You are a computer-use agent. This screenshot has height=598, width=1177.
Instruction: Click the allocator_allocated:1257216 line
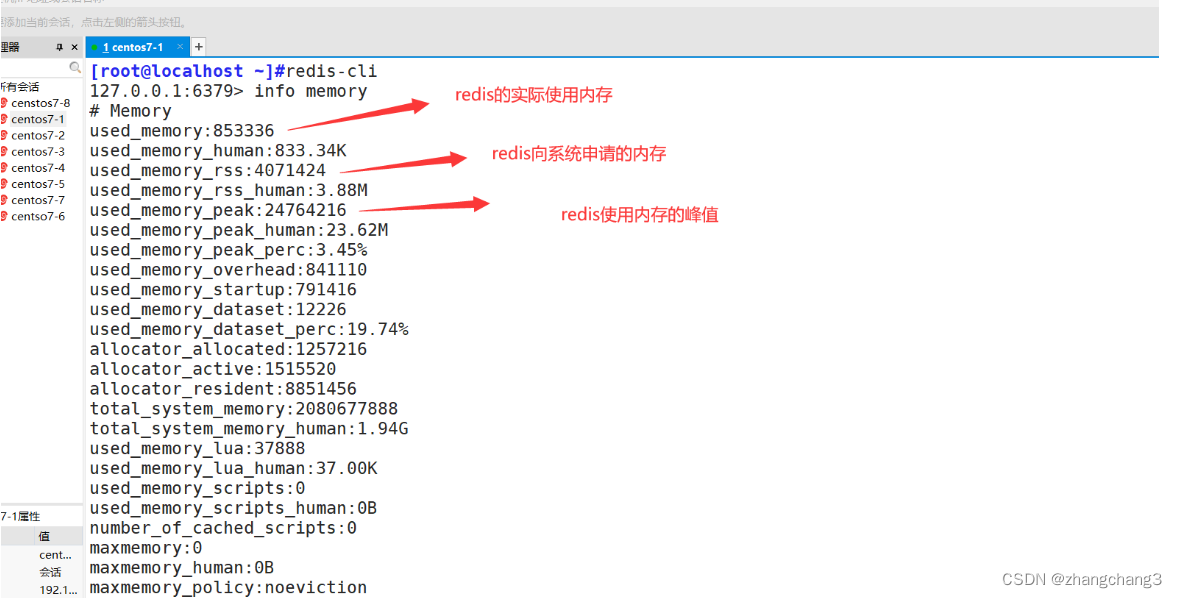(228, 350)
